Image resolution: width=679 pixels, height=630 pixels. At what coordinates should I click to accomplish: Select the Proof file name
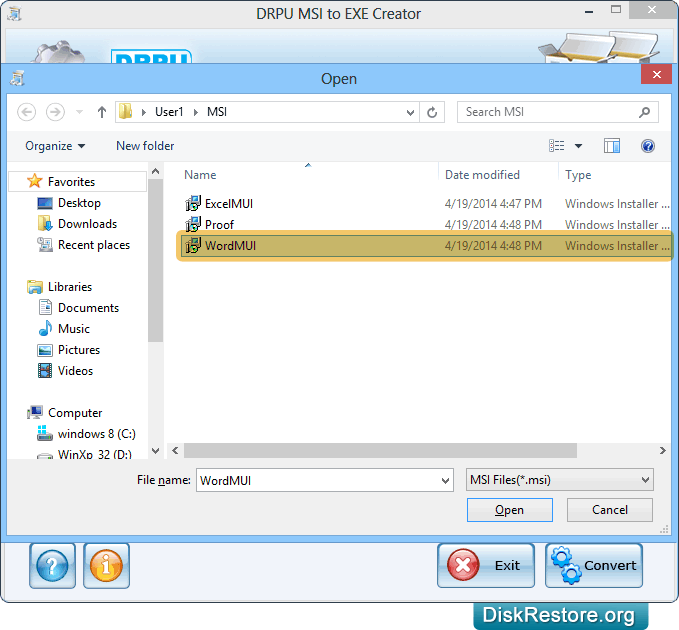(219, 225)
